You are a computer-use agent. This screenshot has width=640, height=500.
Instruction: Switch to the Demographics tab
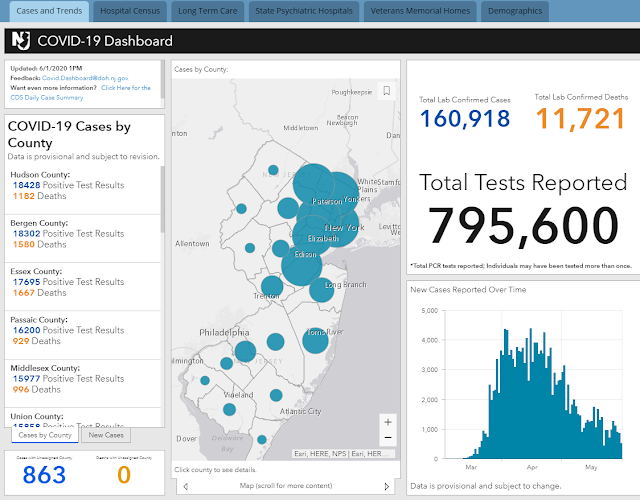point(515,11)
